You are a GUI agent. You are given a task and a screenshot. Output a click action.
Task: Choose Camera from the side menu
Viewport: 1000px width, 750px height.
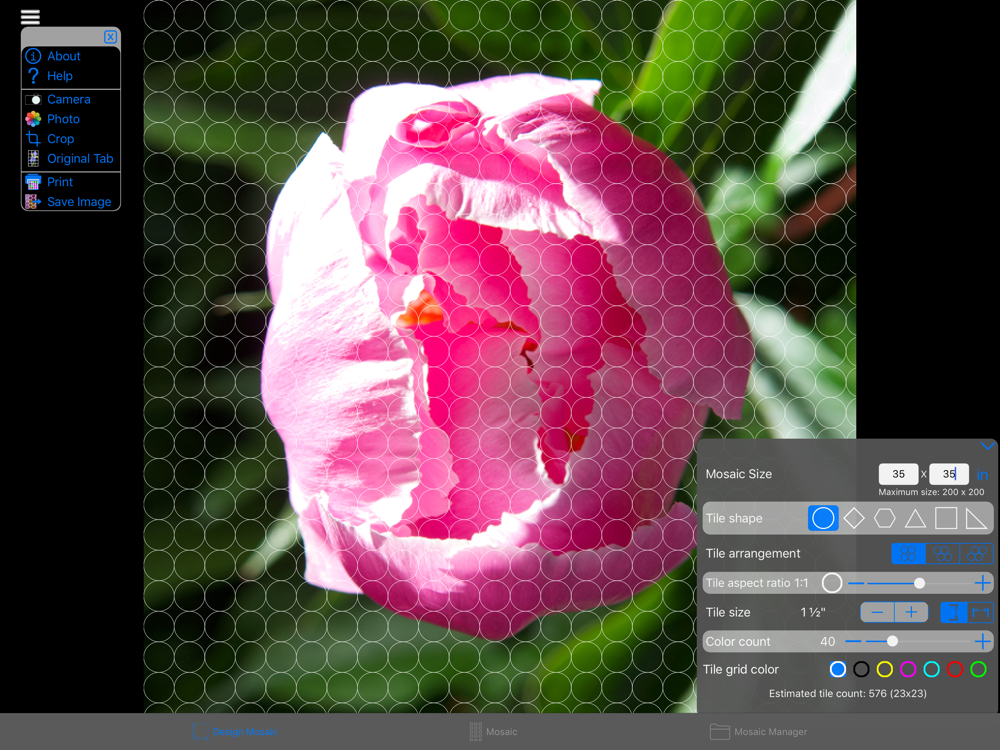(x=71, y=99)
